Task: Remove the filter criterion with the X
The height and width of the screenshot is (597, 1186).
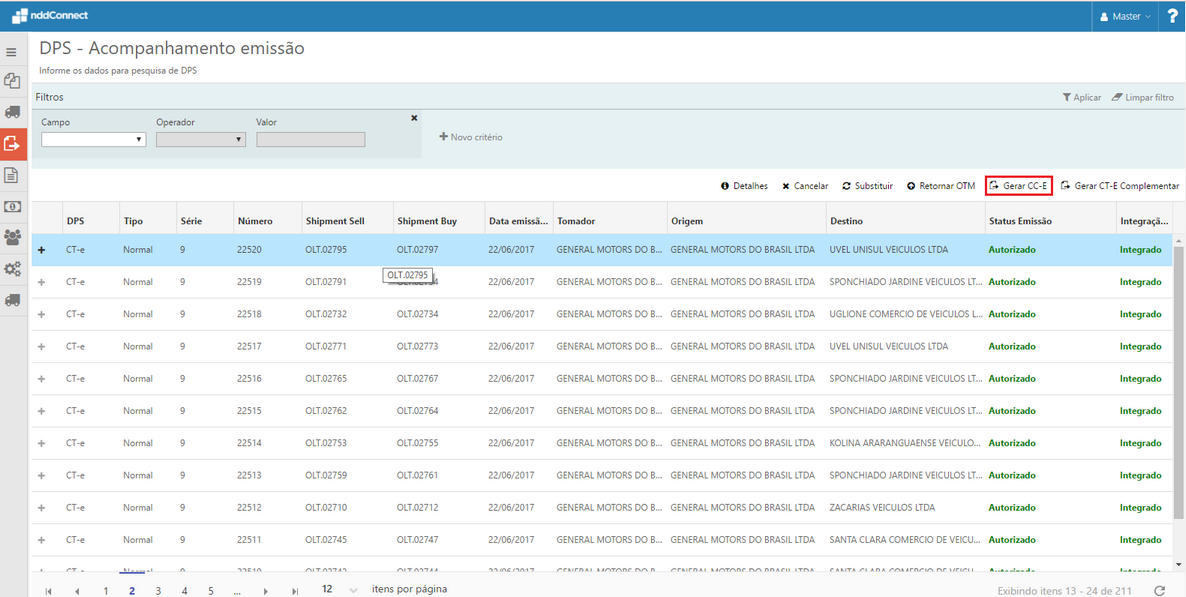Action: click(x=414, y=118)
